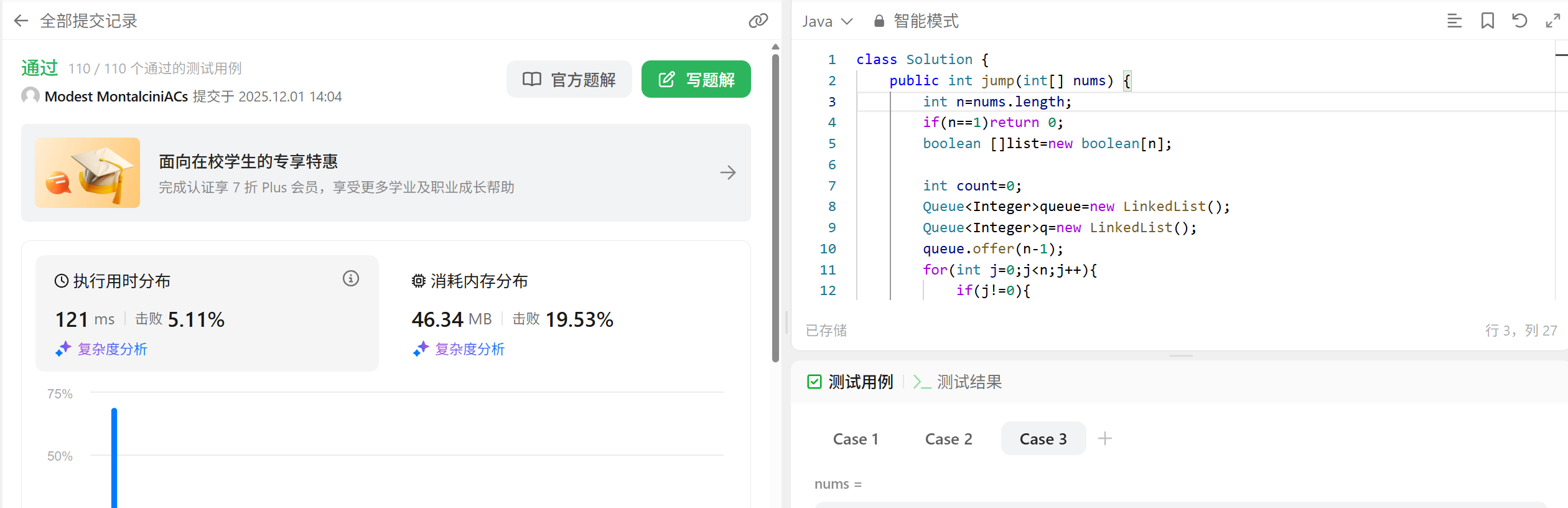The height and width of the screenshot is (508, 1568).
Task: Switch to the 测试结果 tab
Action: pyautogui.click(x=958, y=382)
